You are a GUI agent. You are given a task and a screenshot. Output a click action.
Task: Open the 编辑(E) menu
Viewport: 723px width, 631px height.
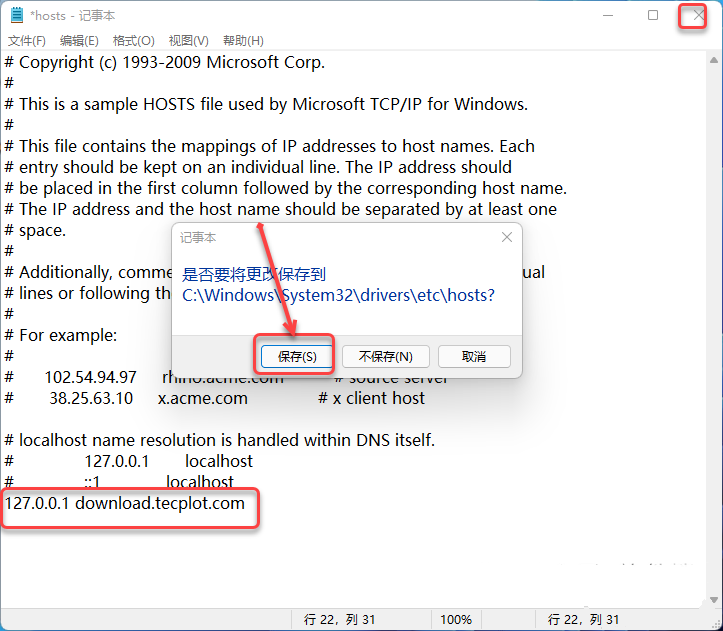click(x=79, y=41)
